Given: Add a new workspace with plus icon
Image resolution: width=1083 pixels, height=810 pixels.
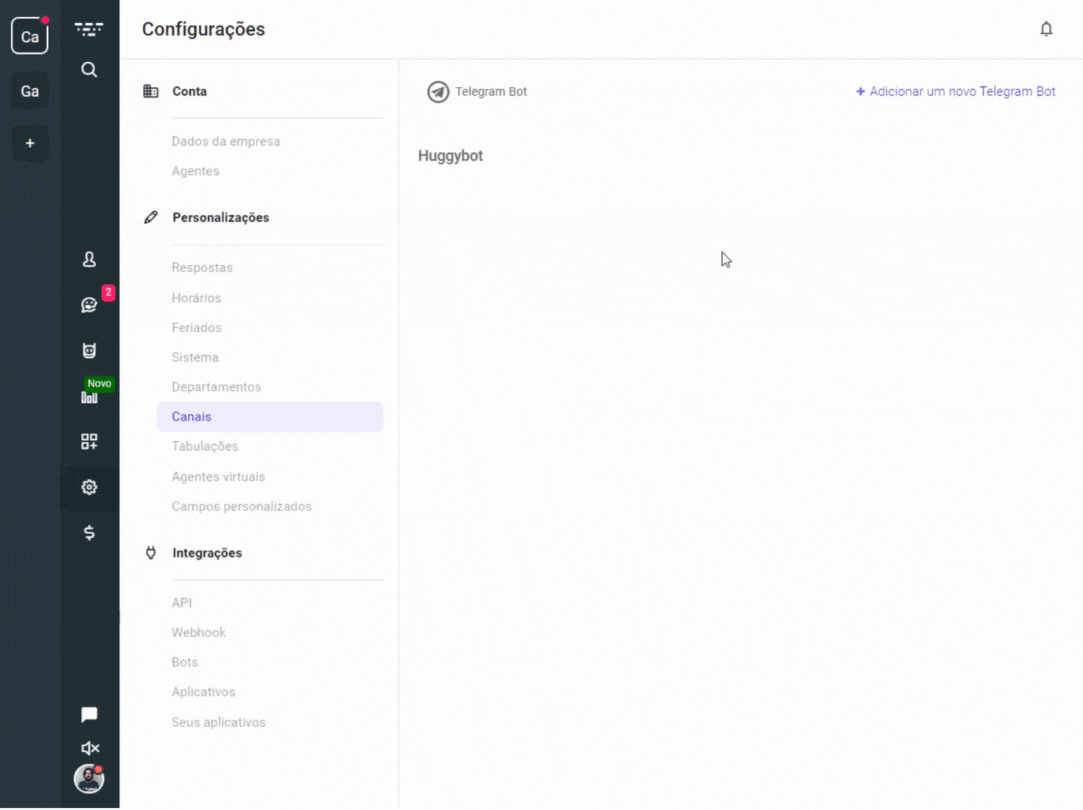Looking at the screenshot, I should click(30, 144).
